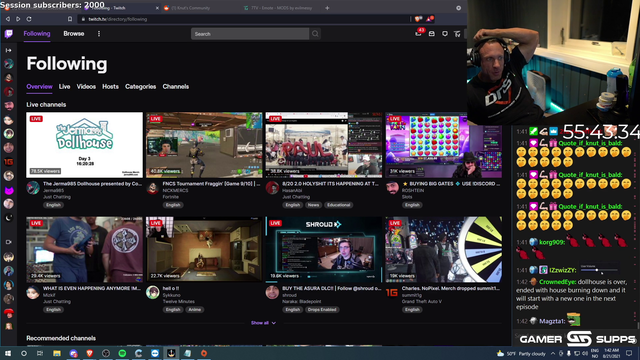640x360 pixels.
Task: Click the Twitch search input field
Action: 250,34
